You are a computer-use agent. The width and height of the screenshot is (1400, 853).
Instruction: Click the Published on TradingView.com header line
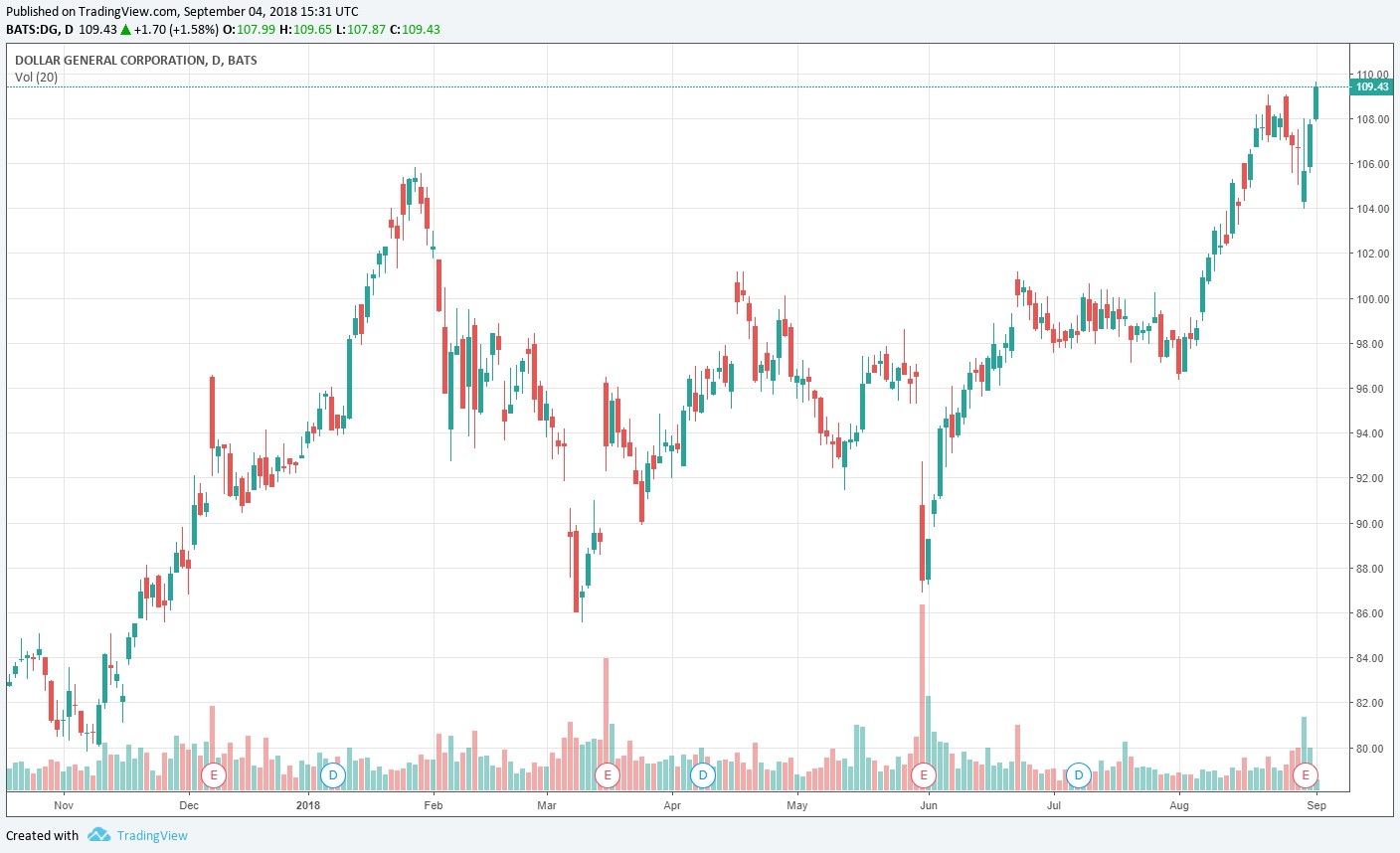[x=182, y=11]
